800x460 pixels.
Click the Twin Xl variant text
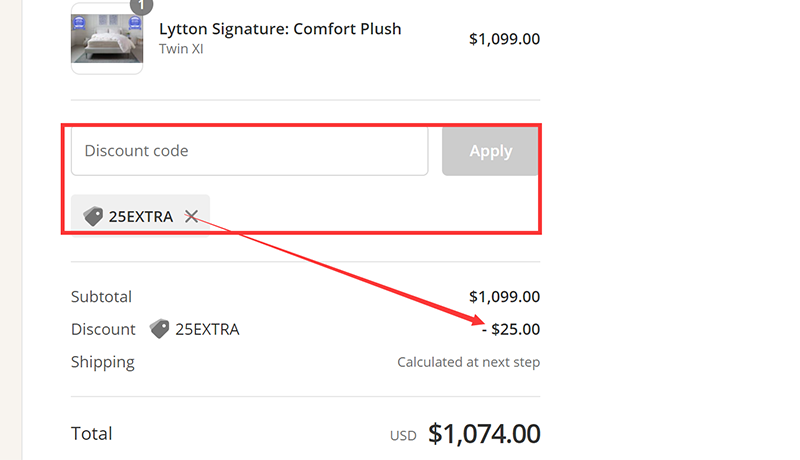coord(181,49)
